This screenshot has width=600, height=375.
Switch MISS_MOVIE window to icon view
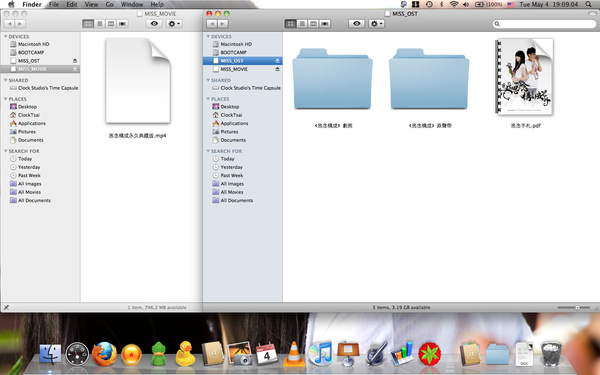[x=88, y=24]
